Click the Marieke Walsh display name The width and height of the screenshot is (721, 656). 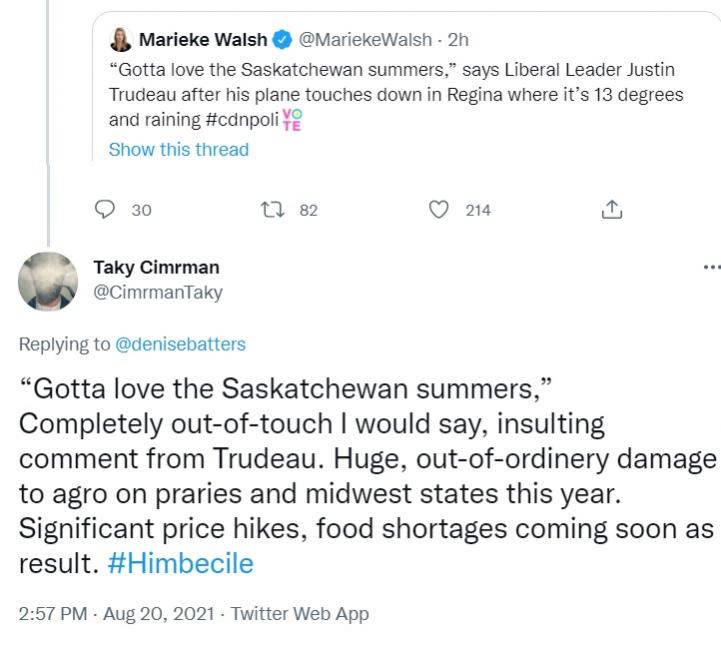[203, 40]
